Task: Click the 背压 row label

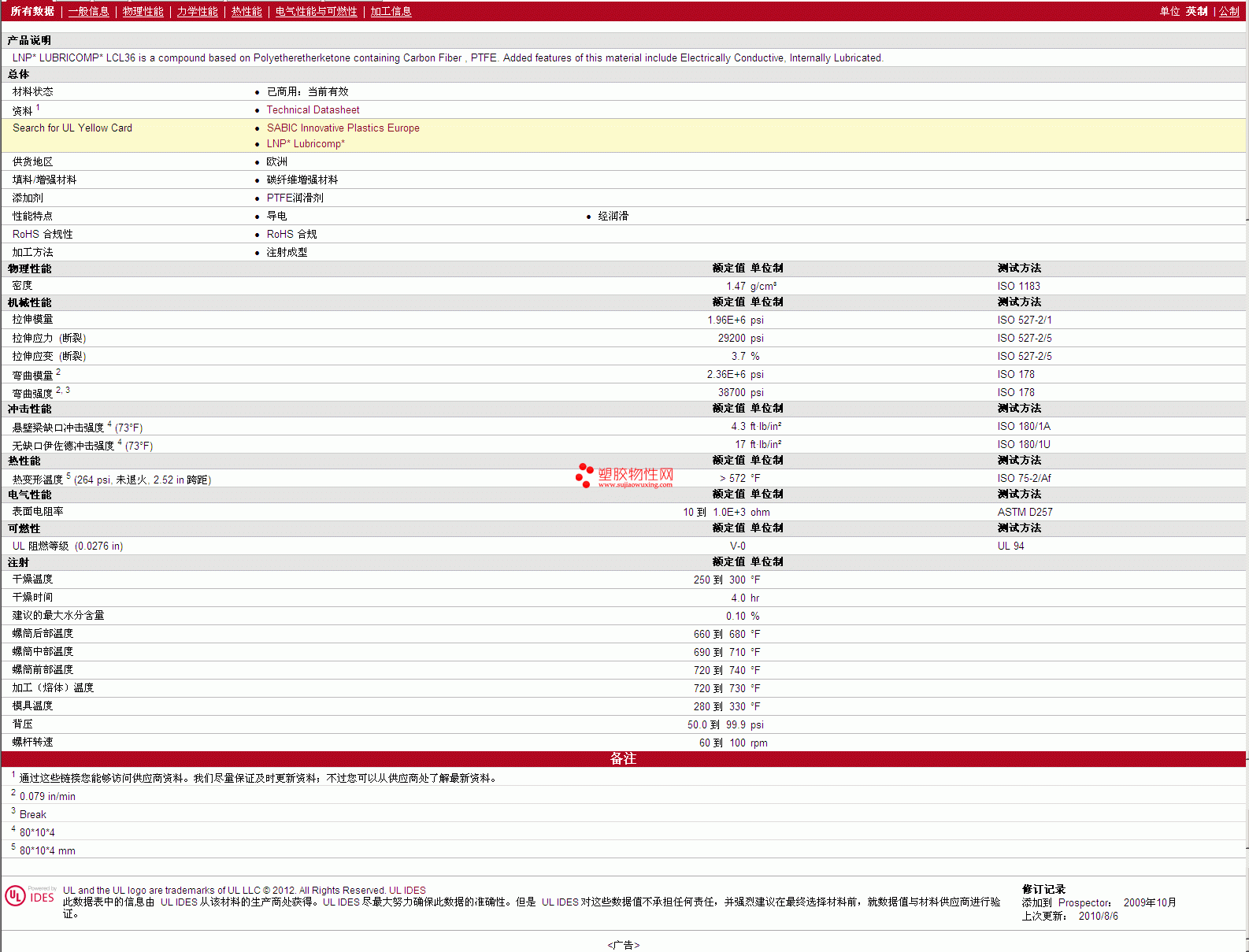Action: pyautogui.click(x=22, y=724)
